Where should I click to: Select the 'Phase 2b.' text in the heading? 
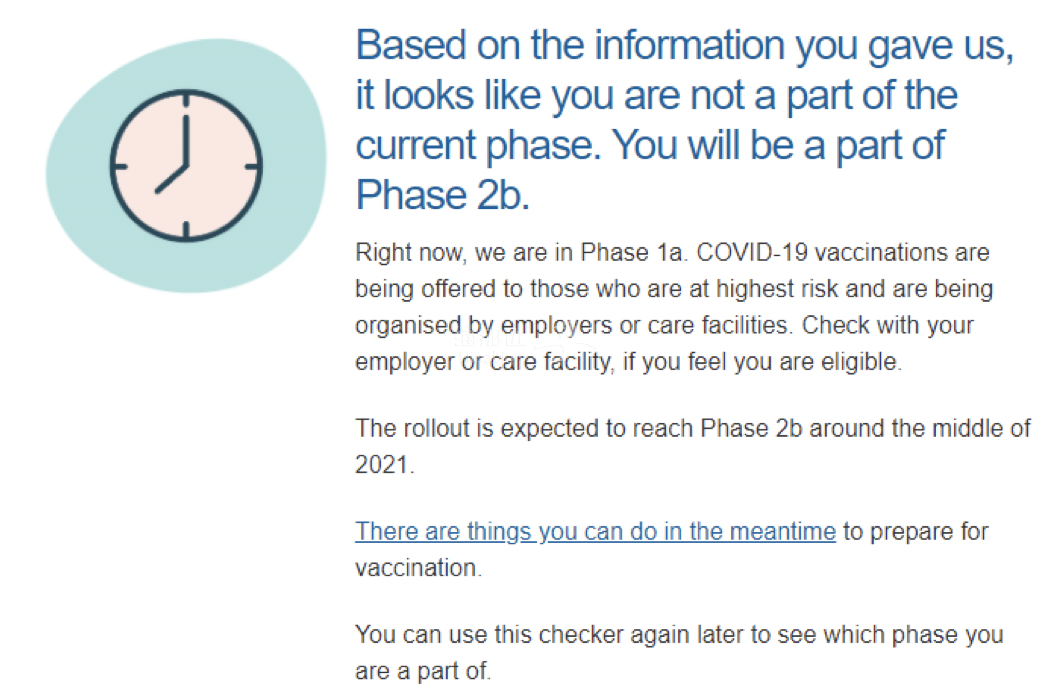tap(442, 195)
